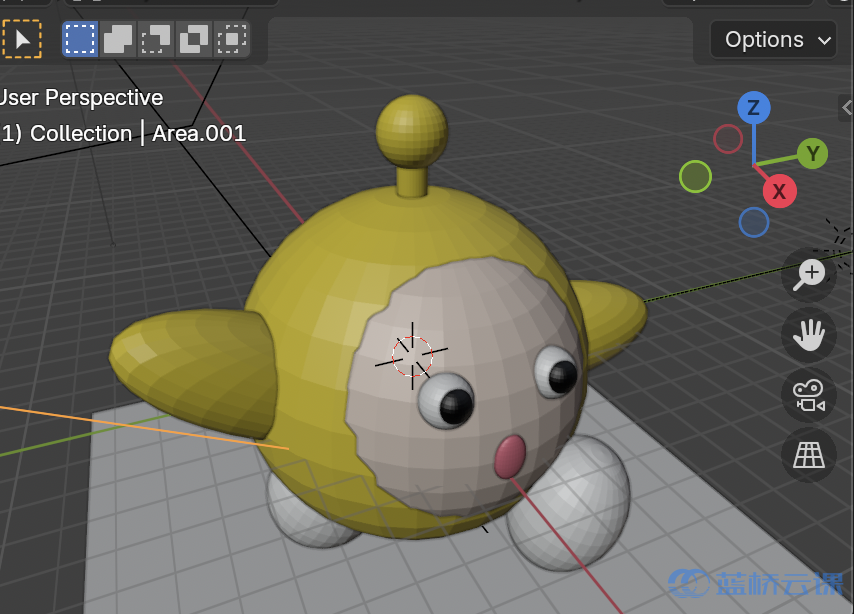
Task: Enable Set New Selection mode
Action: (x=80, y=40)
